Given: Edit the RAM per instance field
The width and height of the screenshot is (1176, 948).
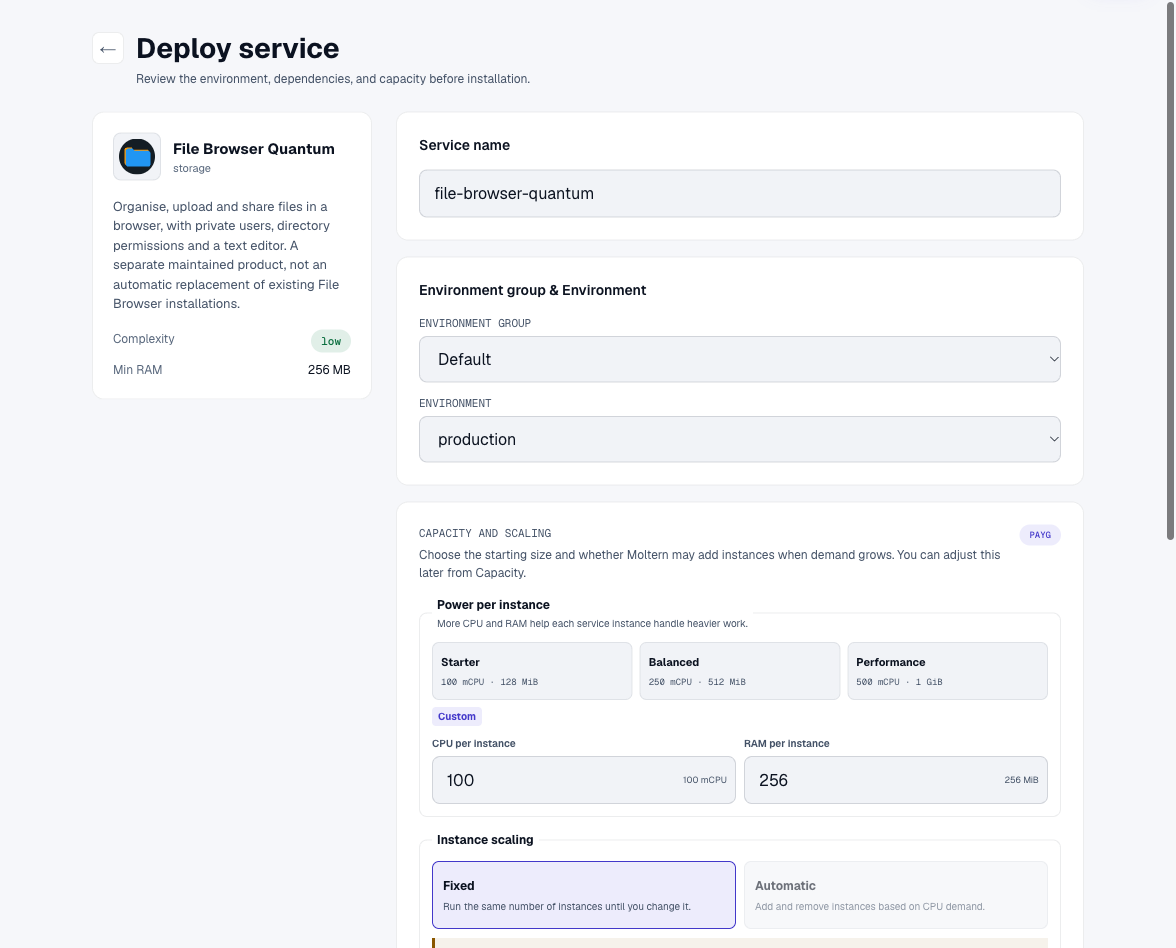Looking at the screenshot, I should pos(896,780).
